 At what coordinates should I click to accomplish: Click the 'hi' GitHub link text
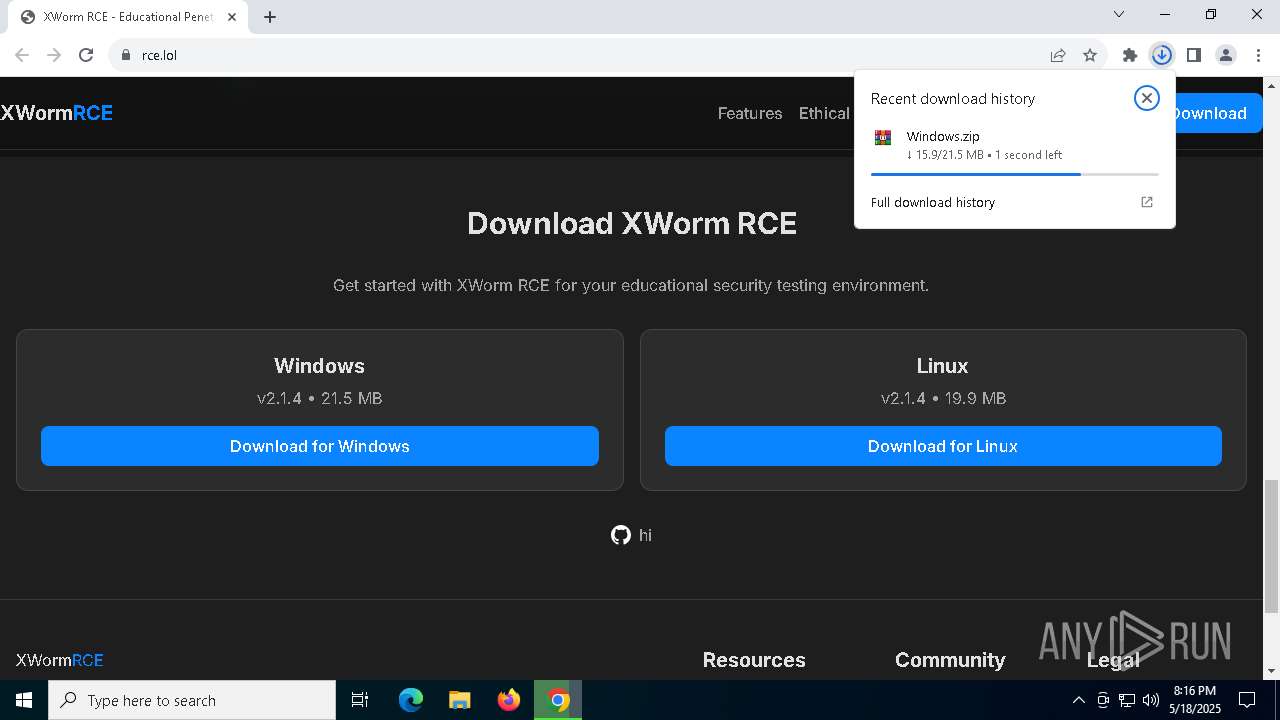click(645, 535)
